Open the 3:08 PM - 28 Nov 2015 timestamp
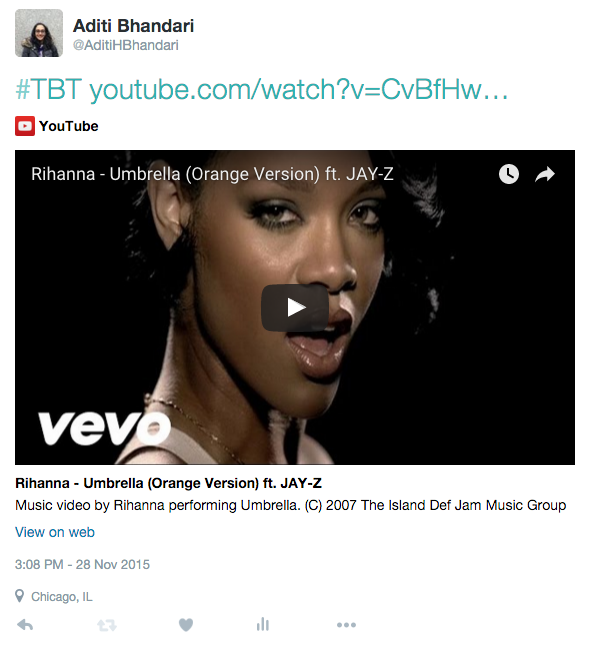 (x=82, y=565)
